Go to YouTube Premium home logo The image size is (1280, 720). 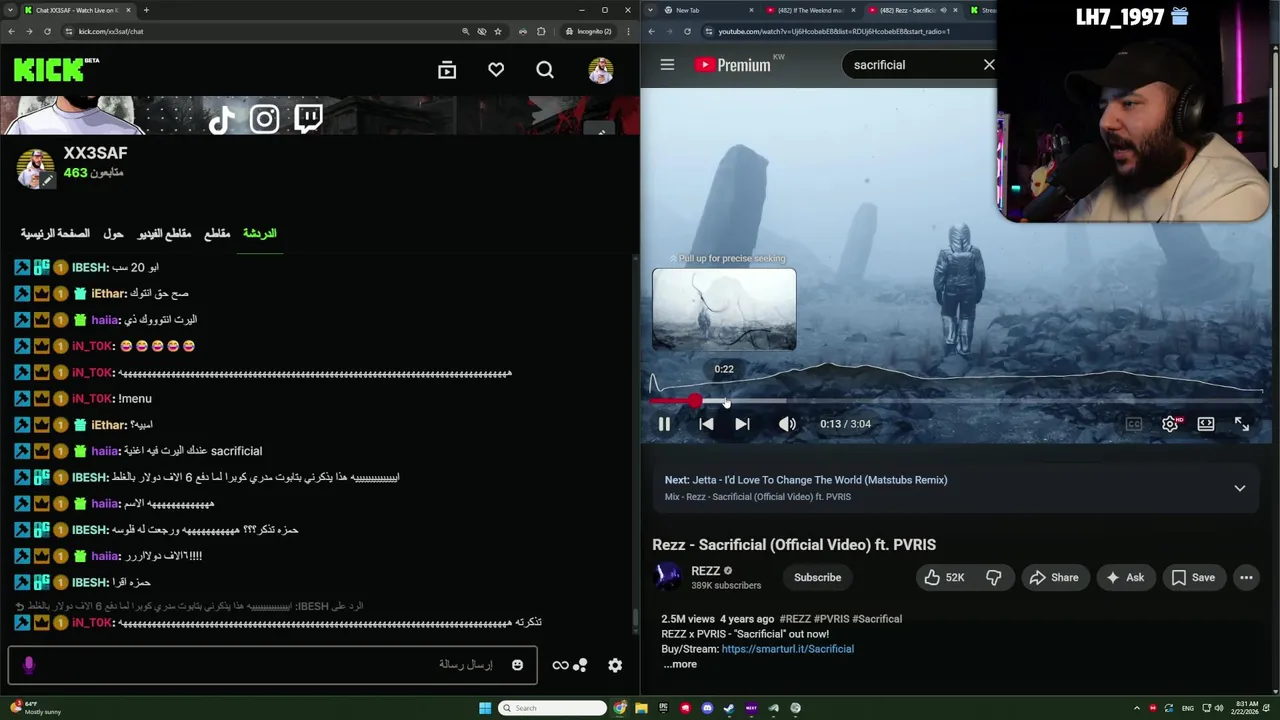click(x=733, y=65)
